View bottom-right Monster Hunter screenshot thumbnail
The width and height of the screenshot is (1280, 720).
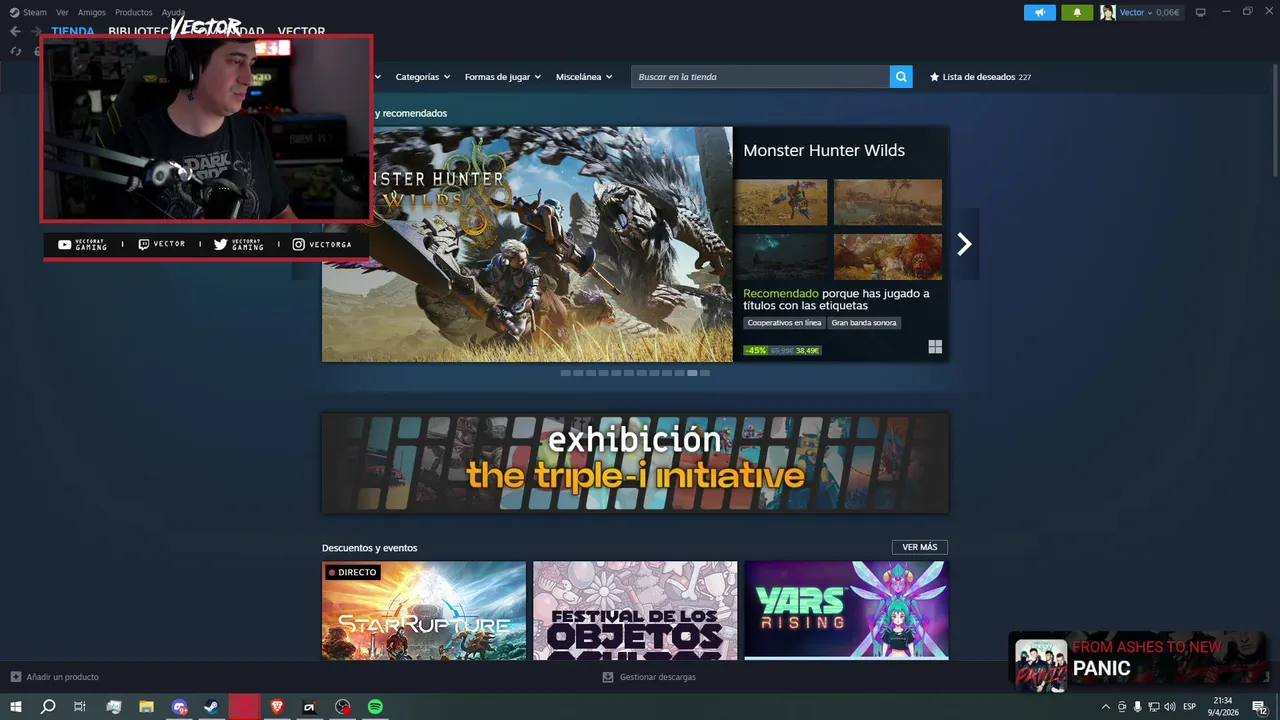888,257
